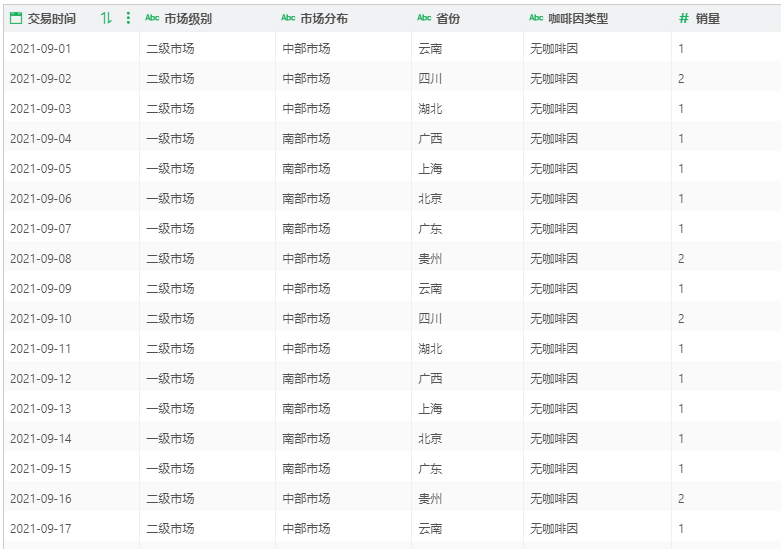Viewport: 781px width, 549px height.
Task: Click the Abc type icon beside 市场分布
Action: pyautogui.click(x=288, y=18)
